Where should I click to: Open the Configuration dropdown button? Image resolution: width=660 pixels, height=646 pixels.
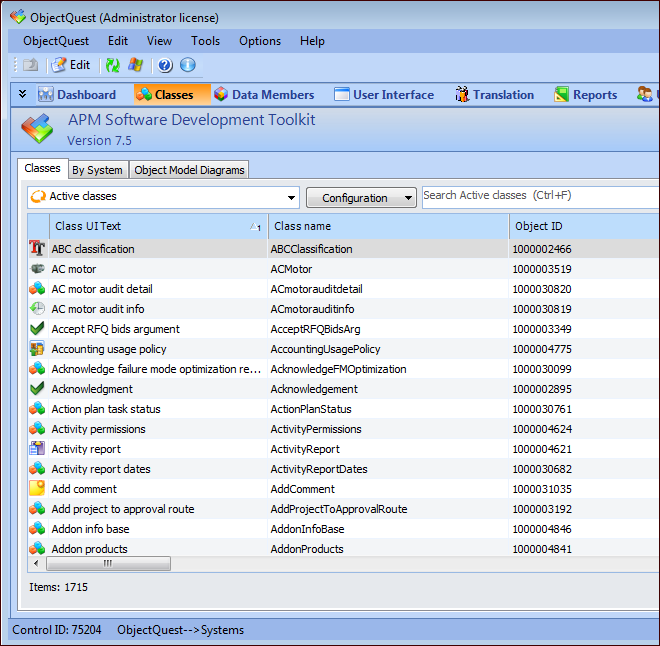coord(361,198)
